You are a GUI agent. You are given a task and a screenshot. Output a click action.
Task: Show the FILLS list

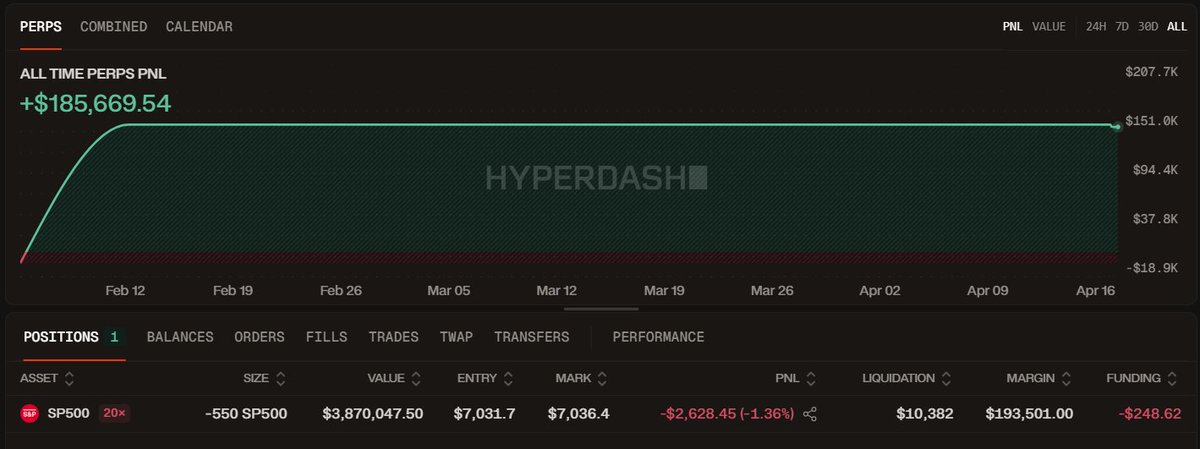coord(326,337)
